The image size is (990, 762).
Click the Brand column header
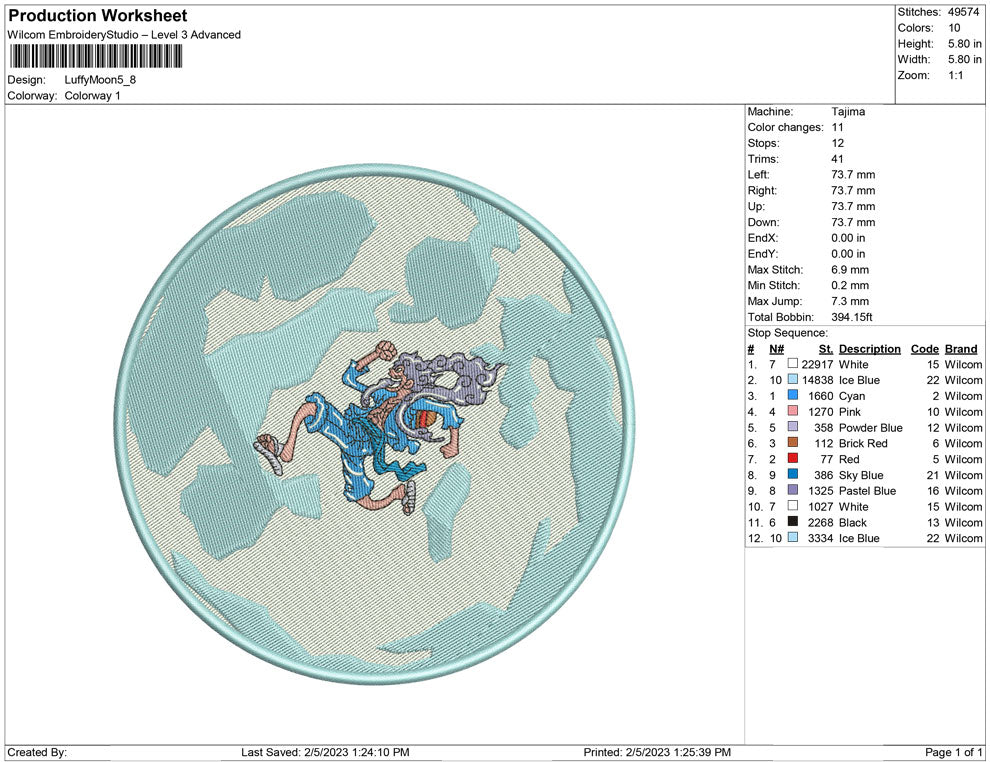click(x=961, y=349)
